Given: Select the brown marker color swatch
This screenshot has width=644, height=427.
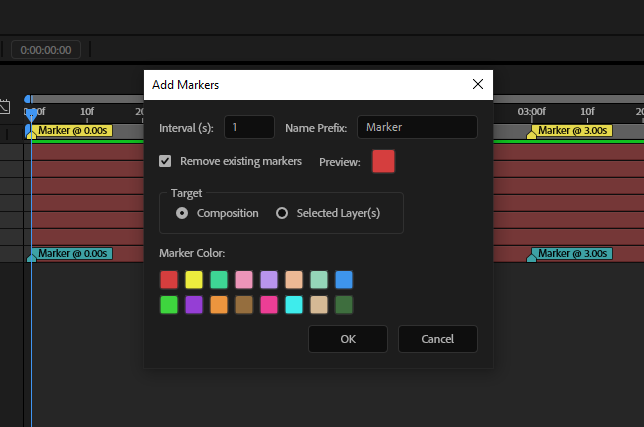Looking at the screenshot, I should click(244, 304).
